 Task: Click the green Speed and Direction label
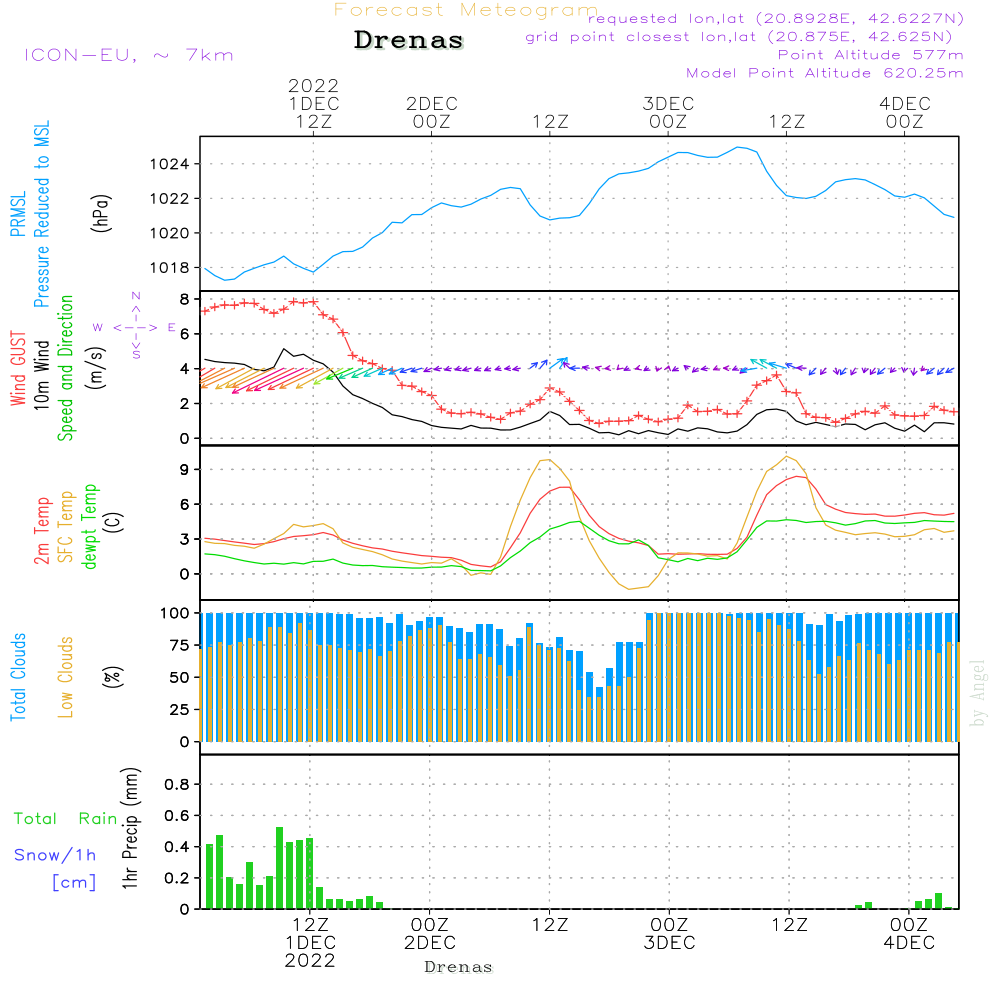point(66,367)
